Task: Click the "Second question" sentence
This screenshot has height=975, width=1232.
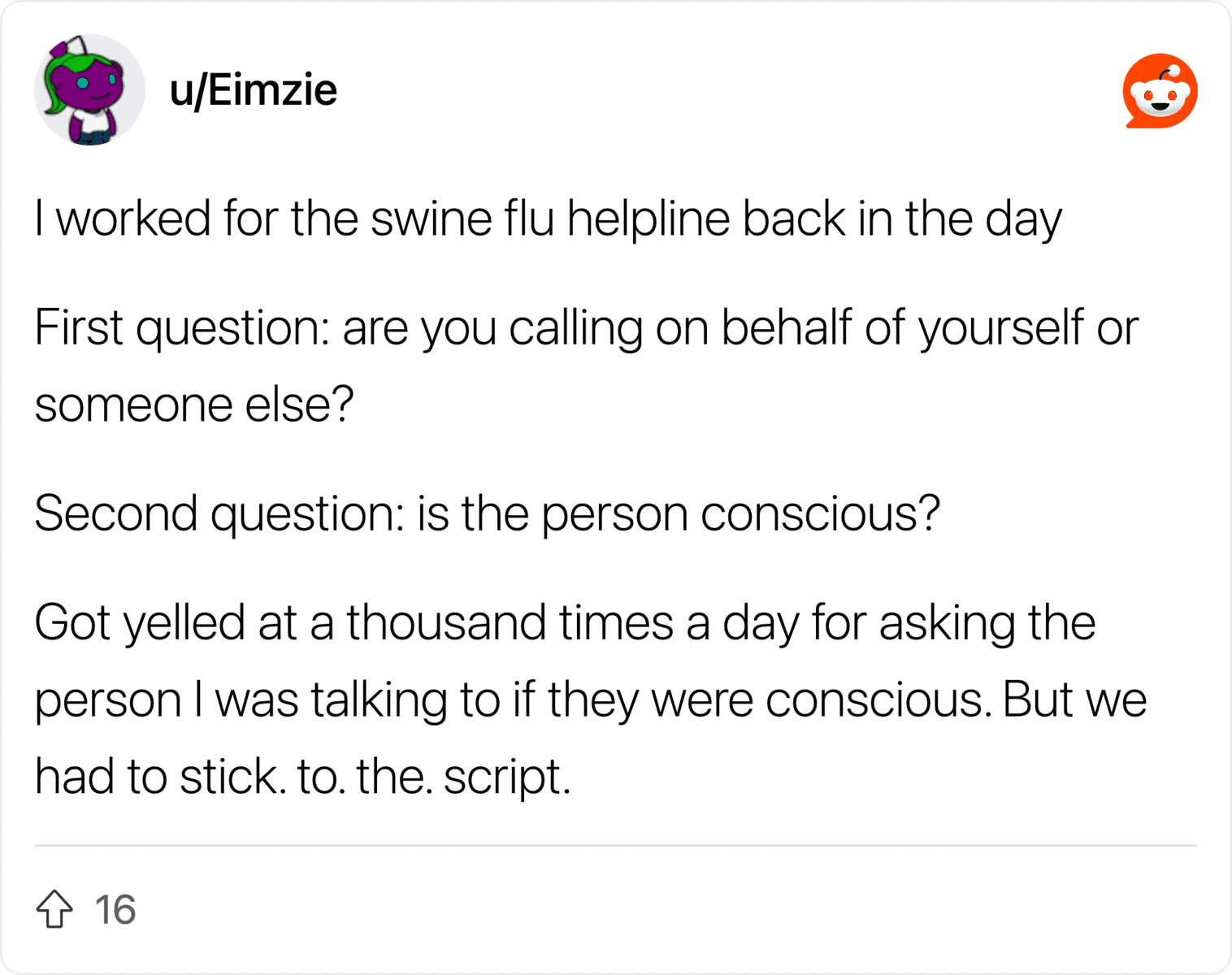Action: [487, 514]
